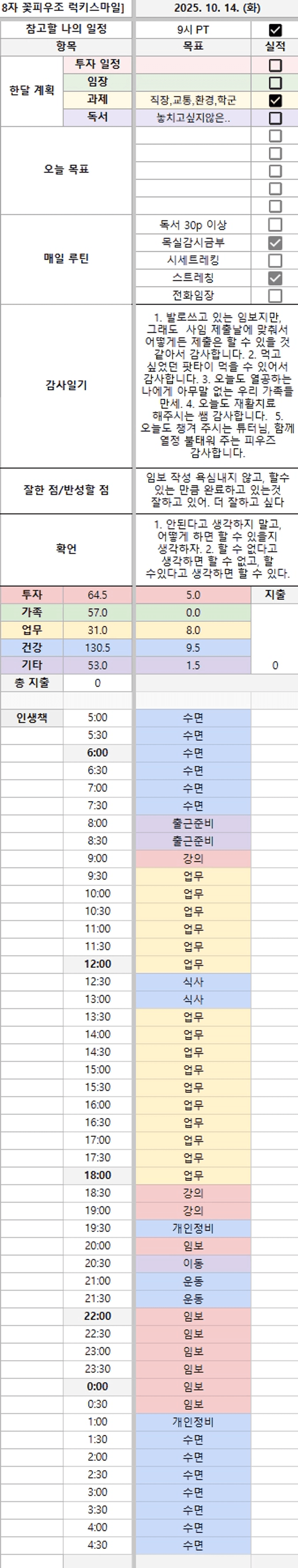The image size is (298, 1568).
Task: Click the 총 지출 header cell
Action: coord(32,683)
